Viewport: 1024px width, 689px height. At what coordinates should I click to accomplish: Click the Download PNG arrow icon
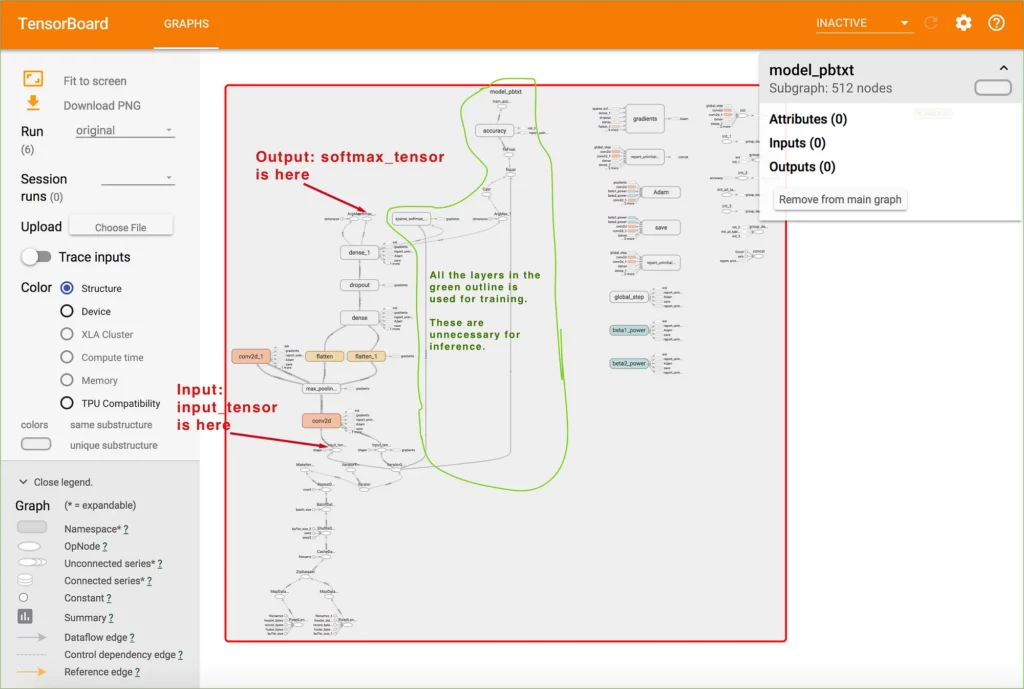click(x=33, y=103)
